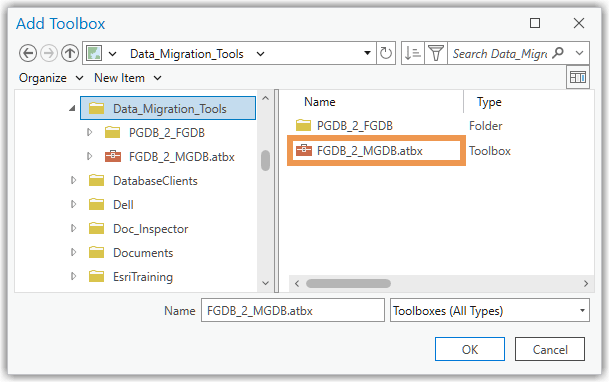Go back with the back arrow button

coord(28,53)
